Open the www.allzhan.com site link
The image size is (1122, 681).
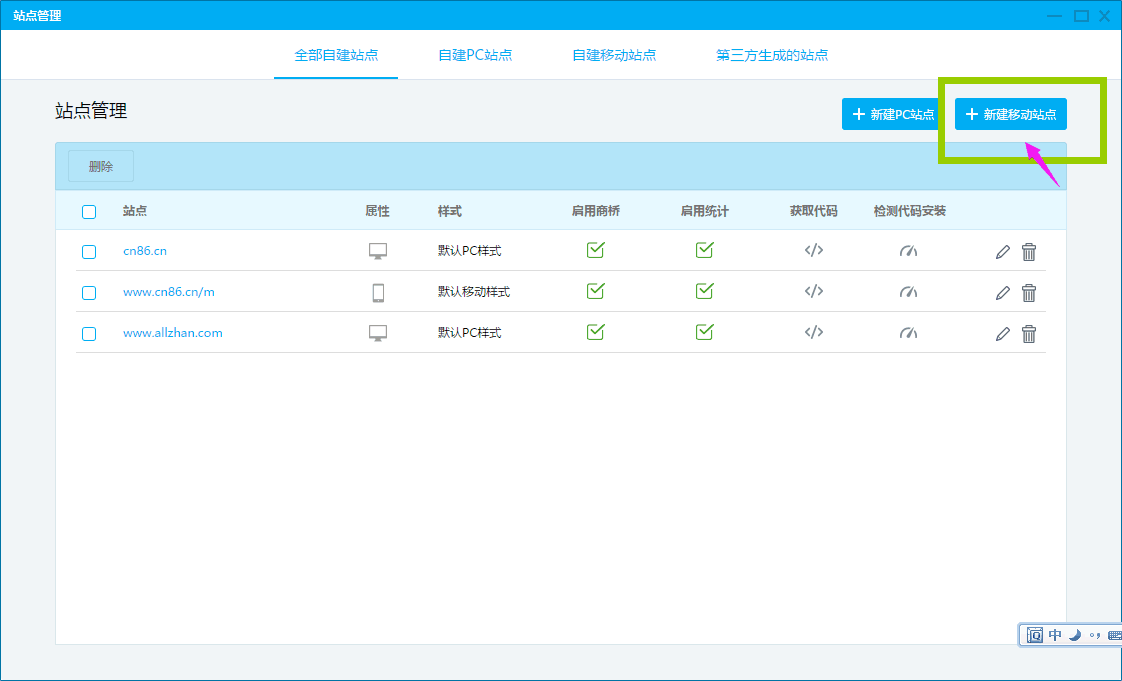172,333
